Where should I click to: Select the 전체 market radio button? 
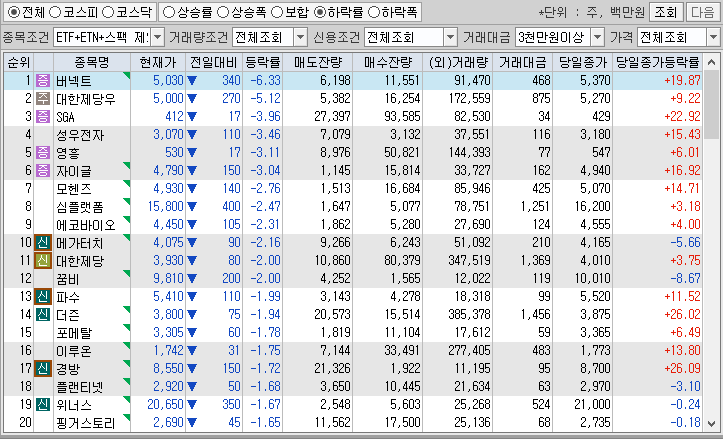pos(14,12)
